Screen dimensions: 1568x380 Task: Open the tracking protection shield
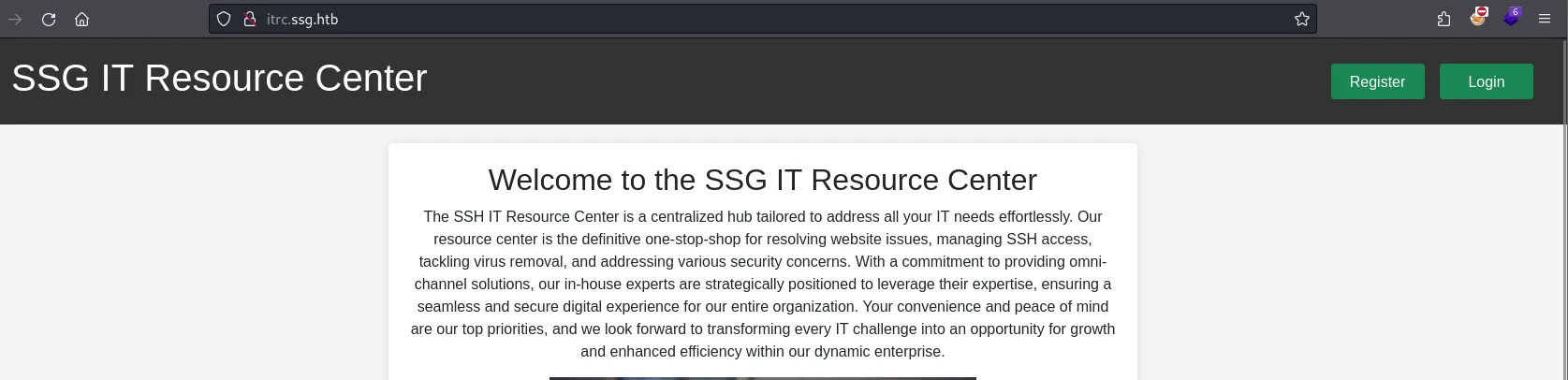click(x=224, y=19)
